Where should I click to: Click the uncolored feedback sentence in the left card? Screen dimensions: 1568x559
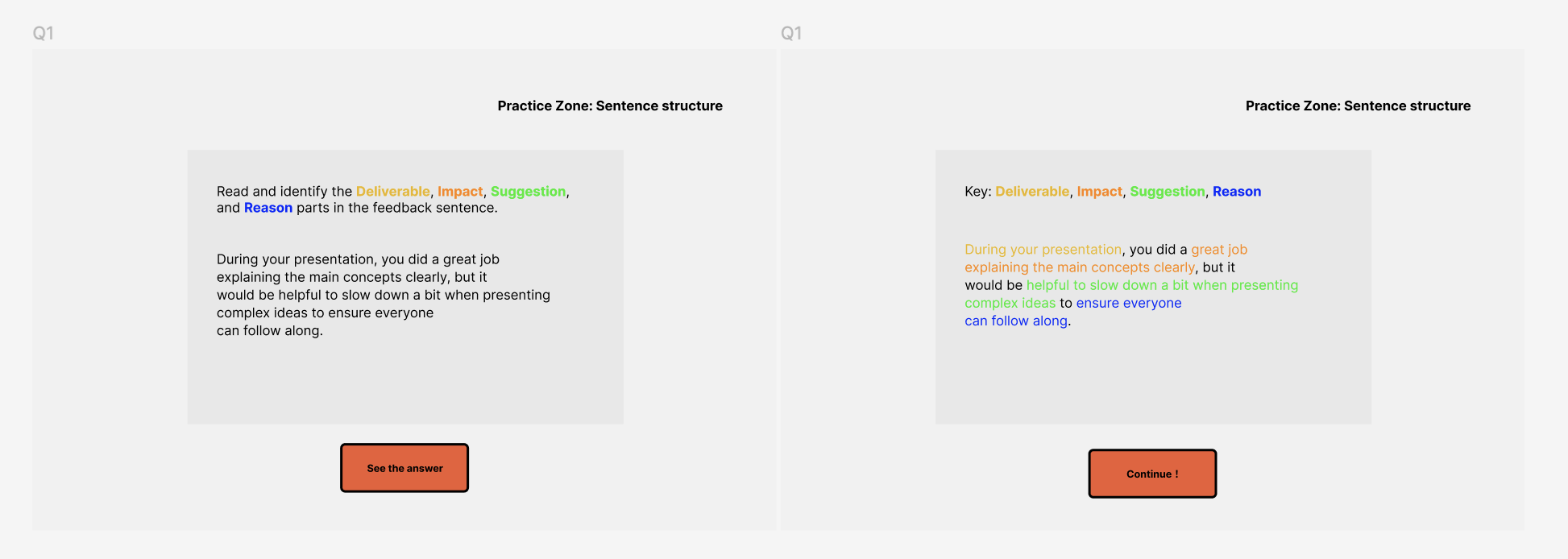coord(384,295)
